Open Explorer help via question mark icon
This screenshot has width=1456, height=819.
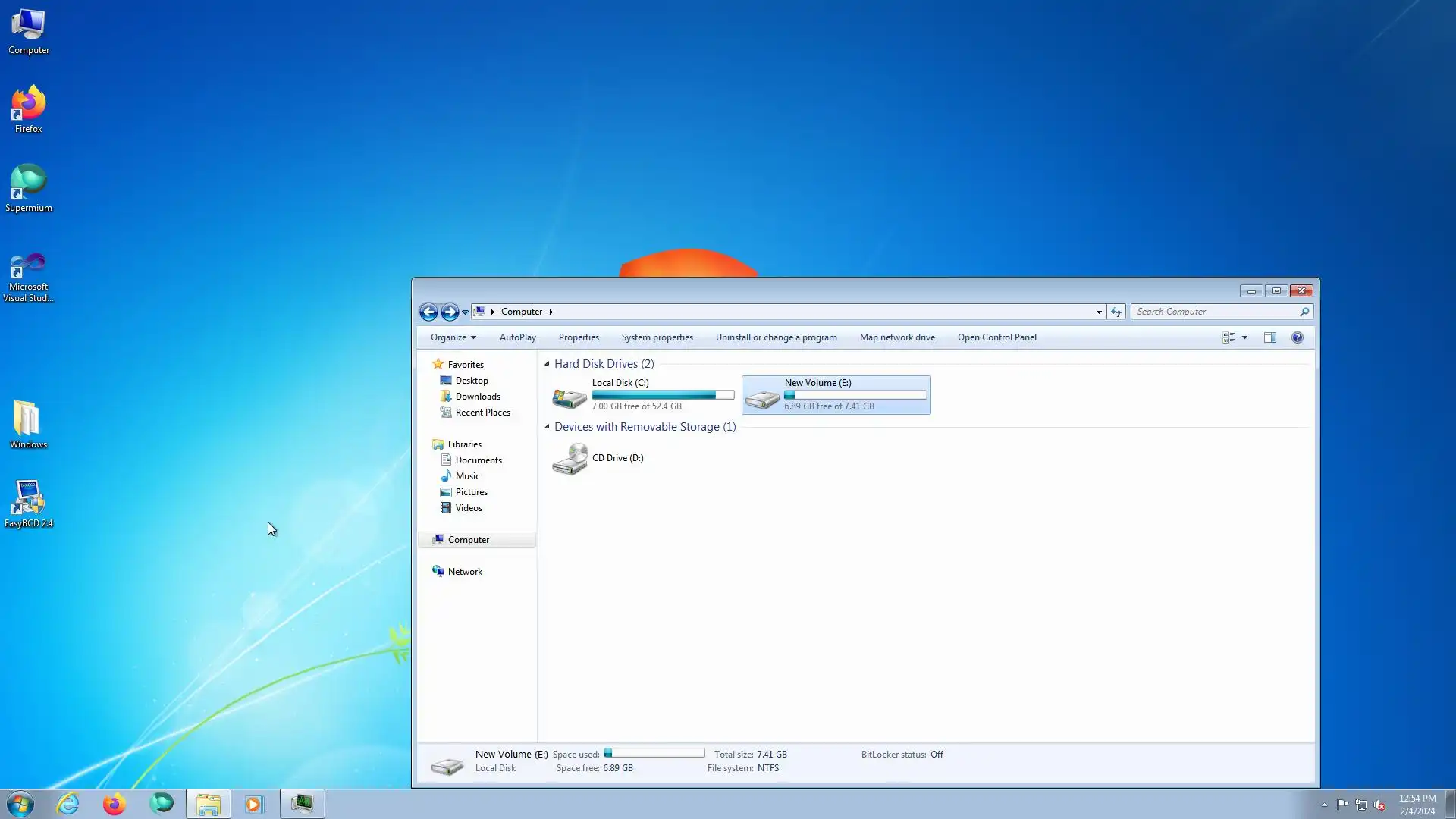point(1298,337)
